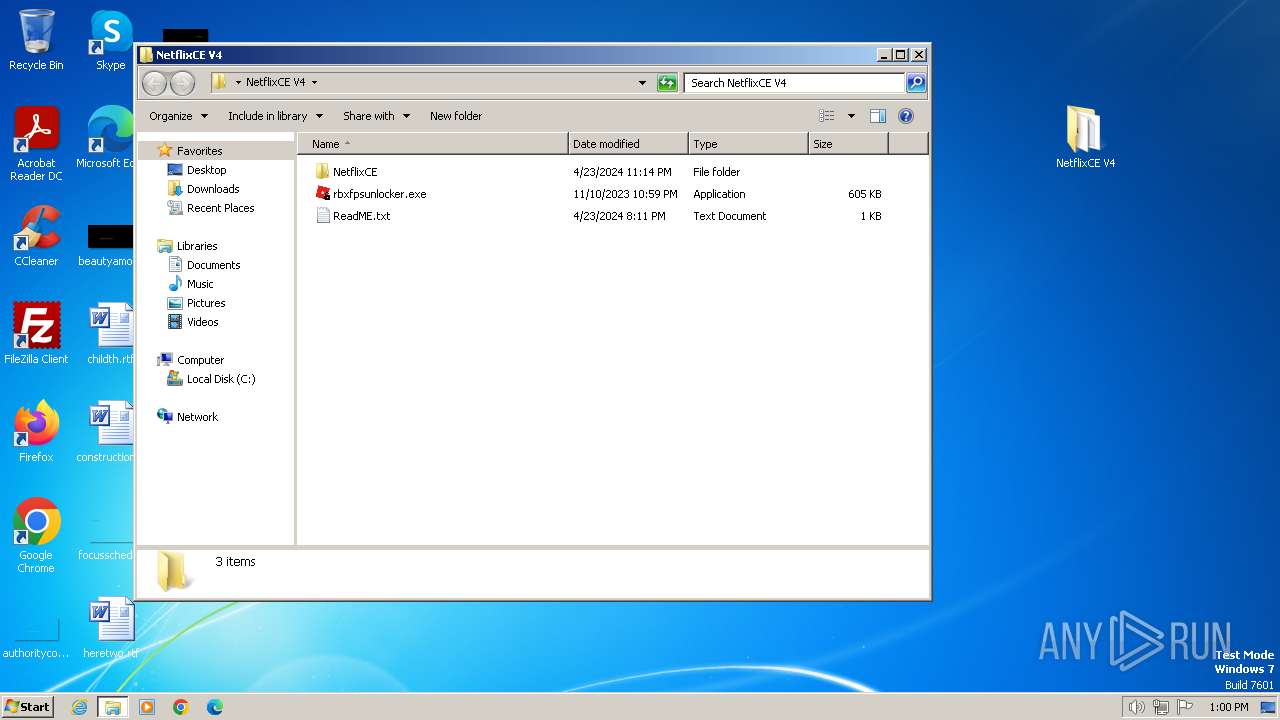Open the NetflixCE folder icon in file list

coord(322,172)
